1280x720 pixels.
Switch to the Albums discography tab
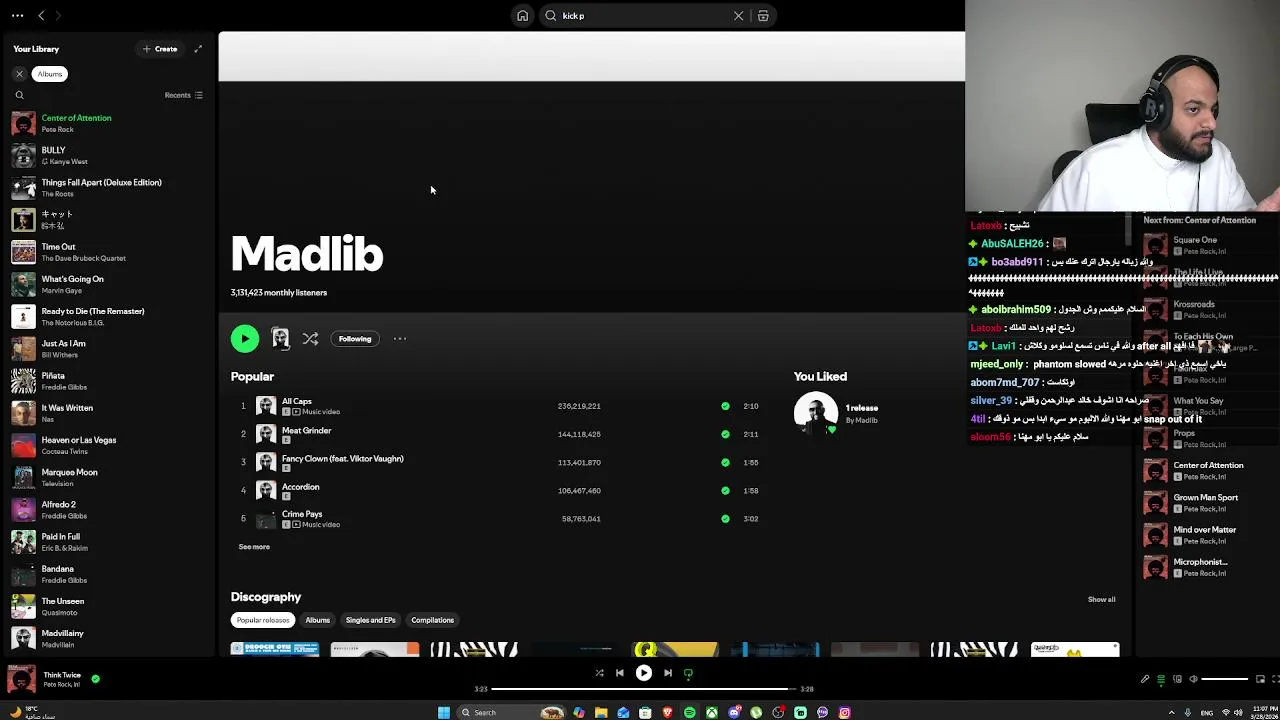[x=317, y=620]
